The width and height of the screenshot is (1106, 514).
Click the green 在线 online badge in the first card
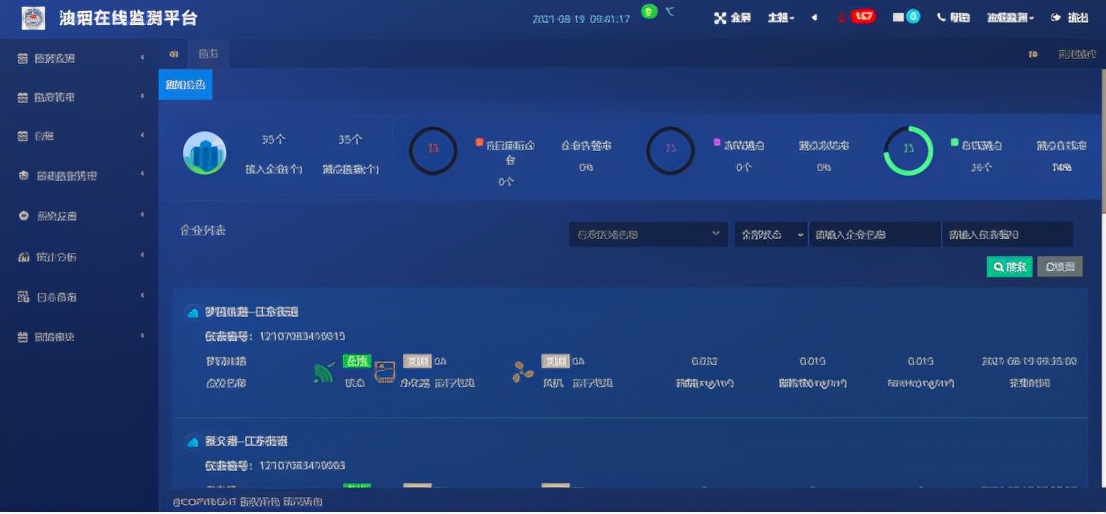[x=357, y=360]
